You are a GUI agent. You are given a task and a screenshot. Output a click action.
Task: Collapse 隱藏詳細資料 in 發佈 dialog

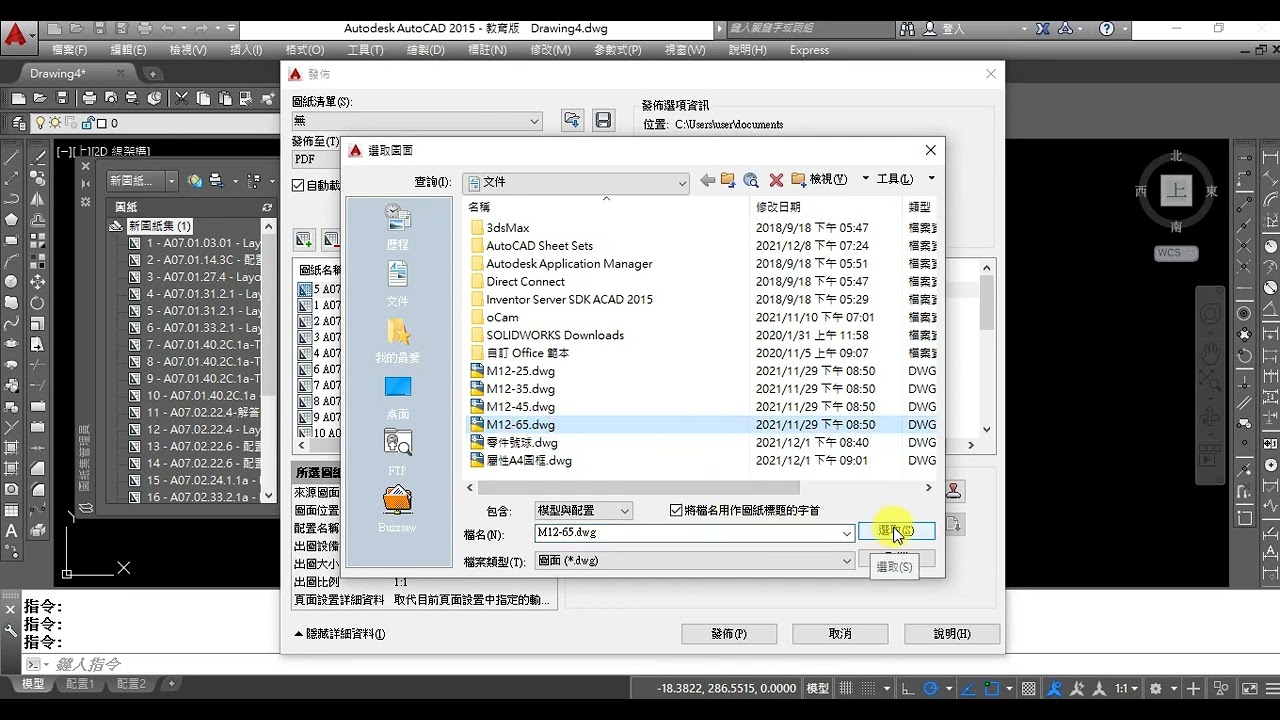(339, 634)
